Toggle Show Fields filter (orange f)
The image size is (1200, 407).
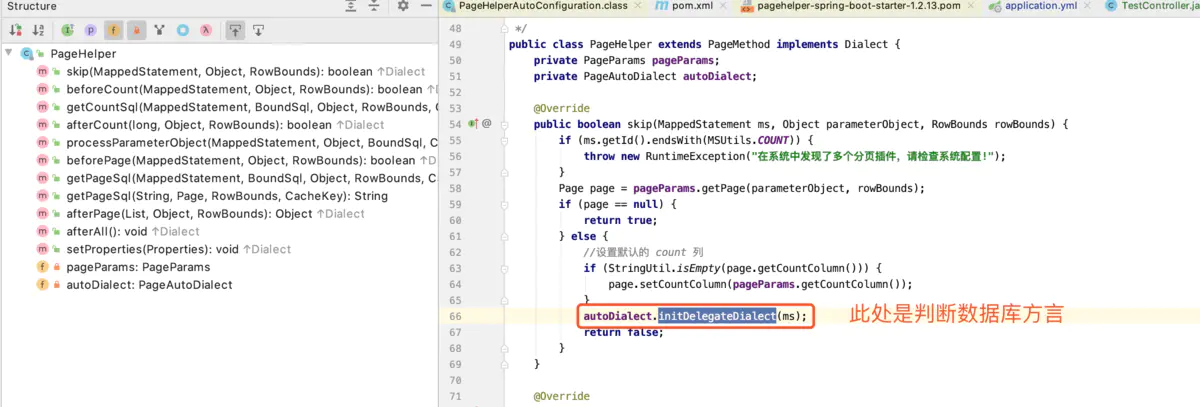click(113, 31)
